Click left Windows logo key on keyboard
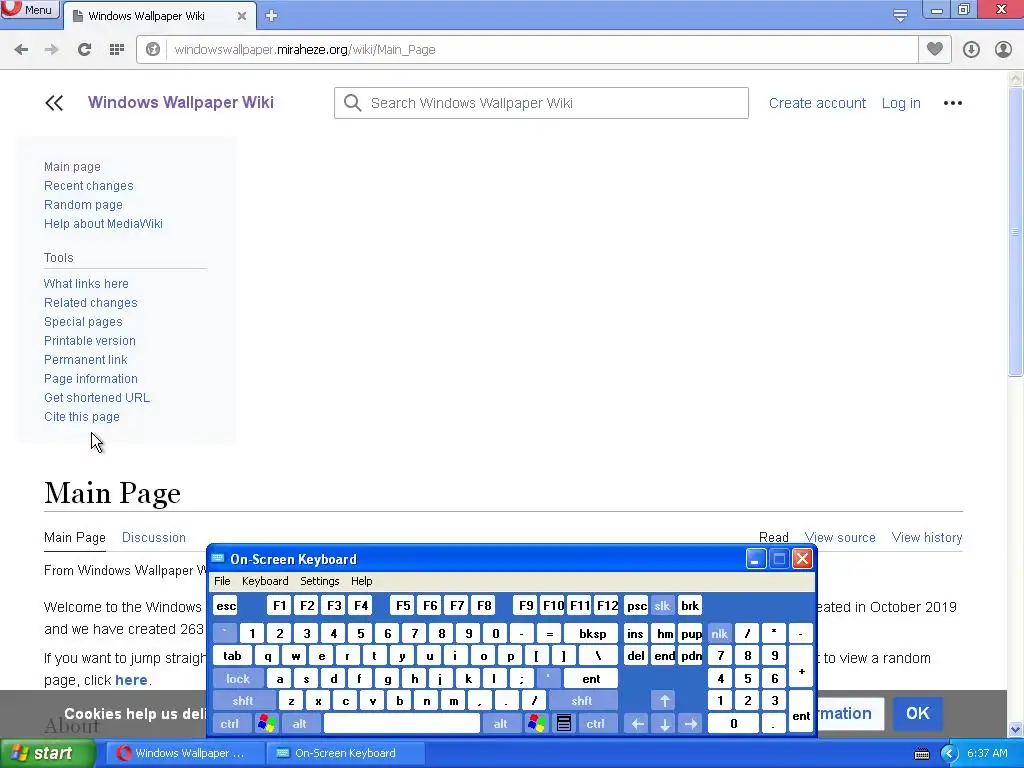The image size is (1024, 768). pos(266,724)
